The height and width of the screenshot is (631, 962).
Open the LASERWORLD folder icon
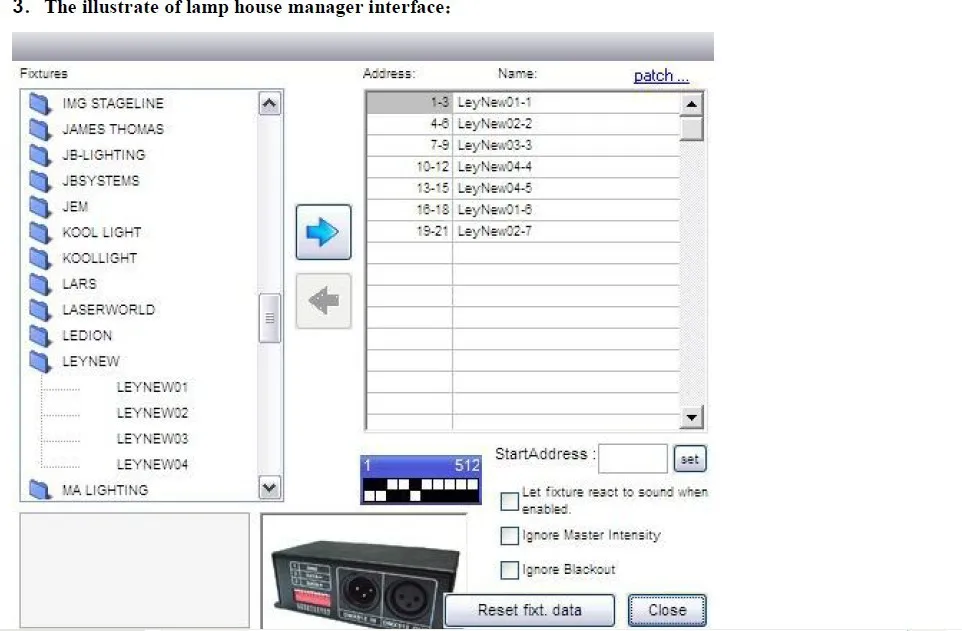click(40, 309)
